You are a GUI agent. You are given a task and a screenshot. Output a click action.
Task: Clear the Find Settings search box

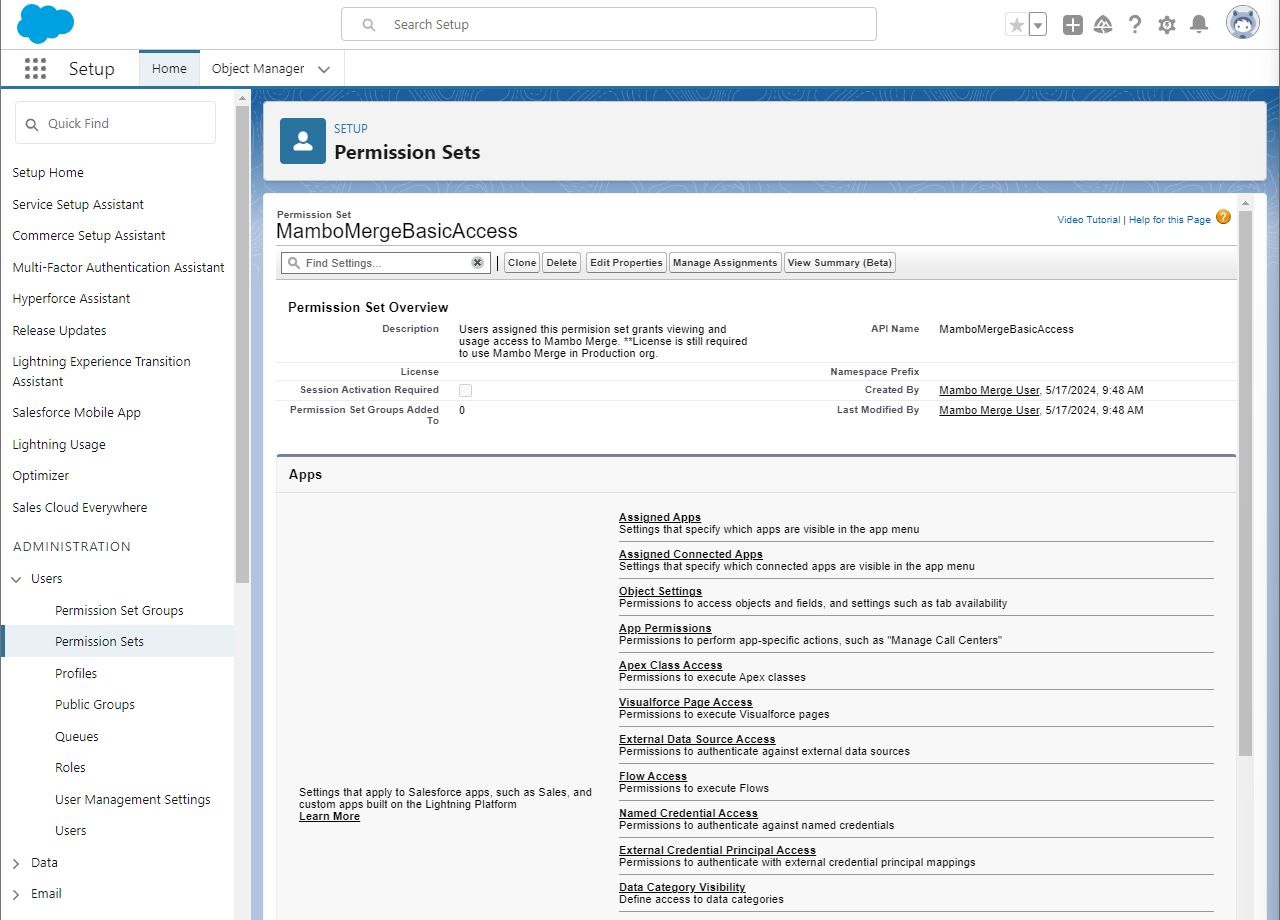(x=477, y=263)
